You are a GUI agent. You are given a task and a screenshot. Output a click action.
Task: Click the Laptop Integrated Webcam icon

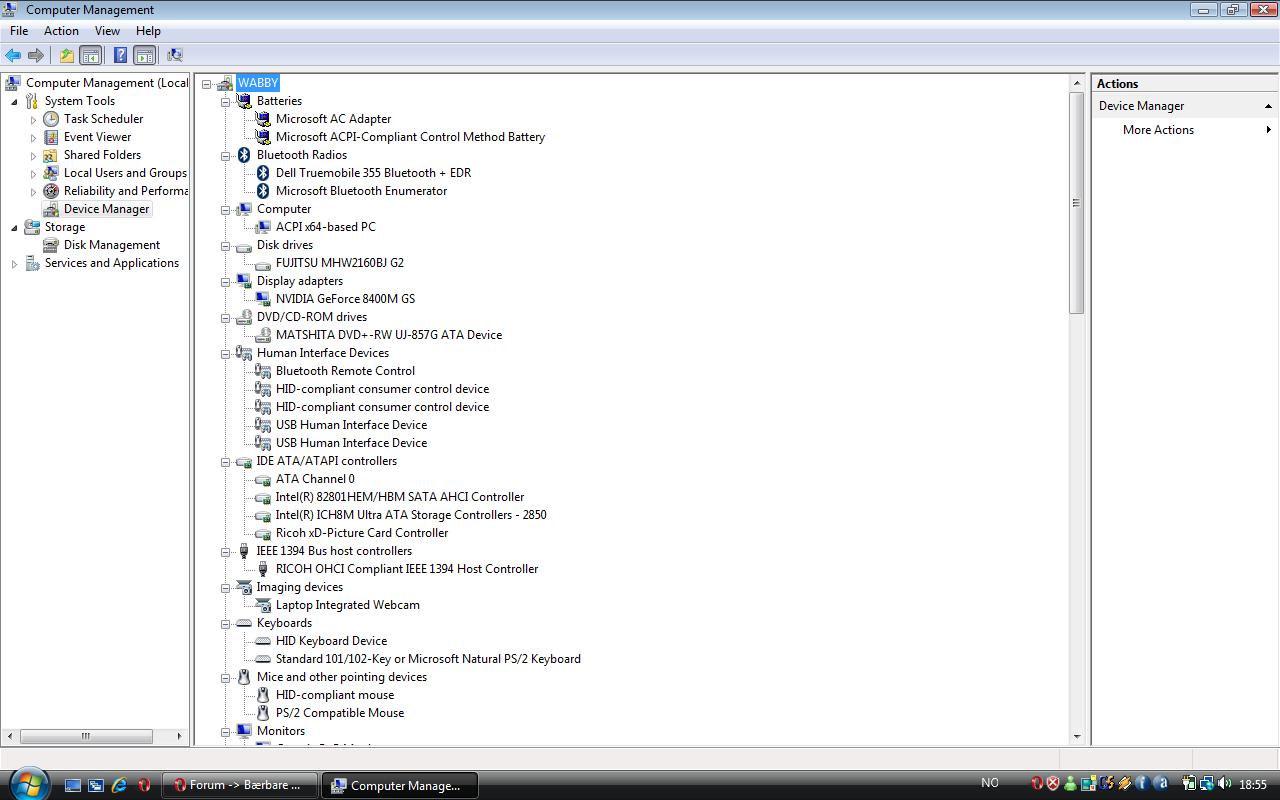263,605
